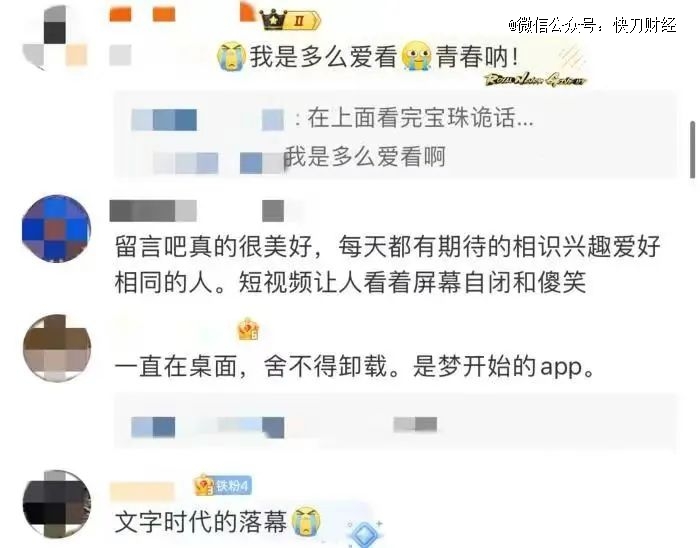Select the comment 留言吧真的很美好
Screen dimensions: 700x548
click(388, 264)
